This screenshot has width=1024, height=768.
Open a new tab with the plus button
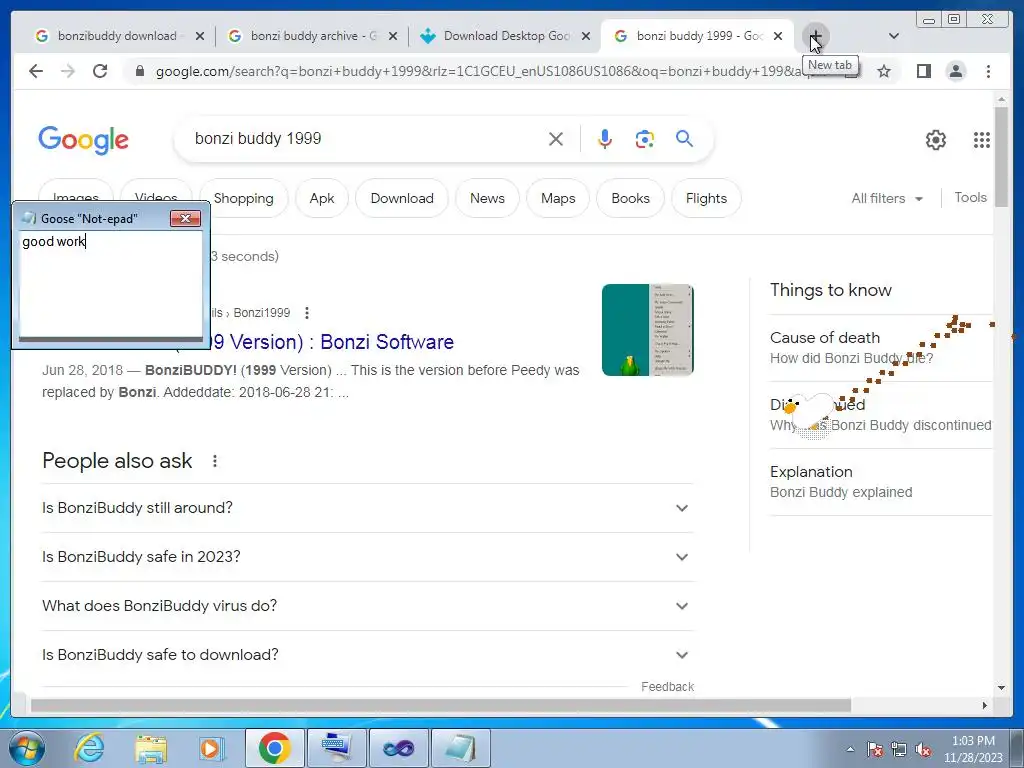pos(815,36)
